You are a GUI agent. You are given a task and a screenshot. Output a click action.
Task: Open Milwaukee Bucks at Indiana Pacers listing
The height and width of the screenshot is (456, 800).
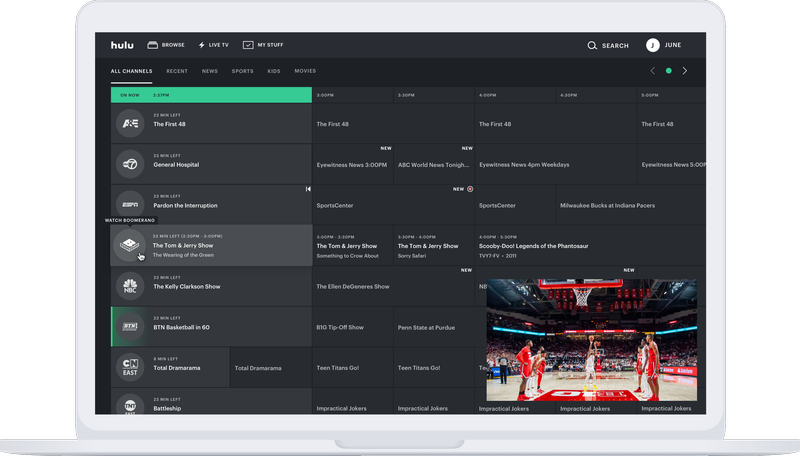click(x=631, y=205)
